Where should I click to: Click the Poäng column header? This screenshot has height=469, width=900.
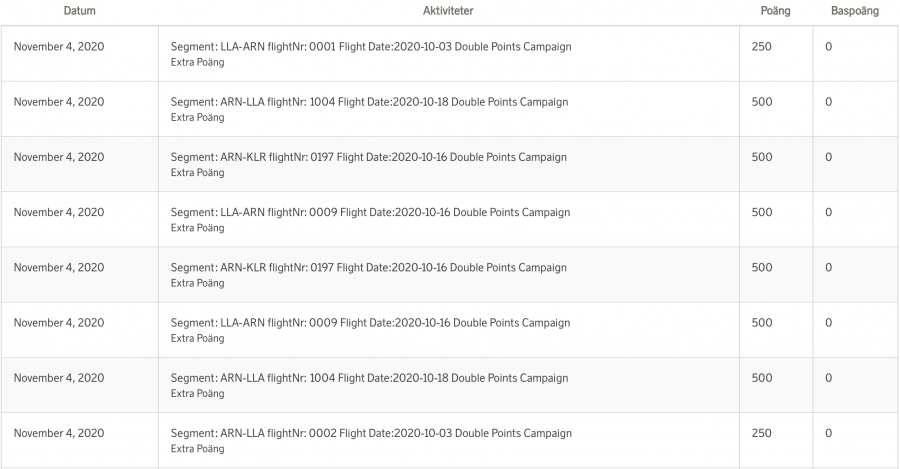(x=775, y=11)
